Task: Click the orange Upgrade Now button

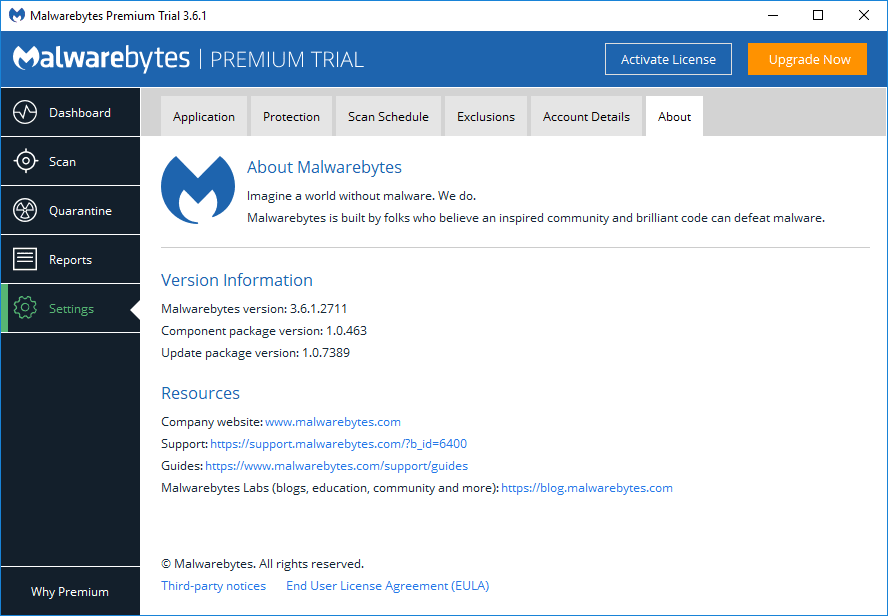Action: (809, 59)
